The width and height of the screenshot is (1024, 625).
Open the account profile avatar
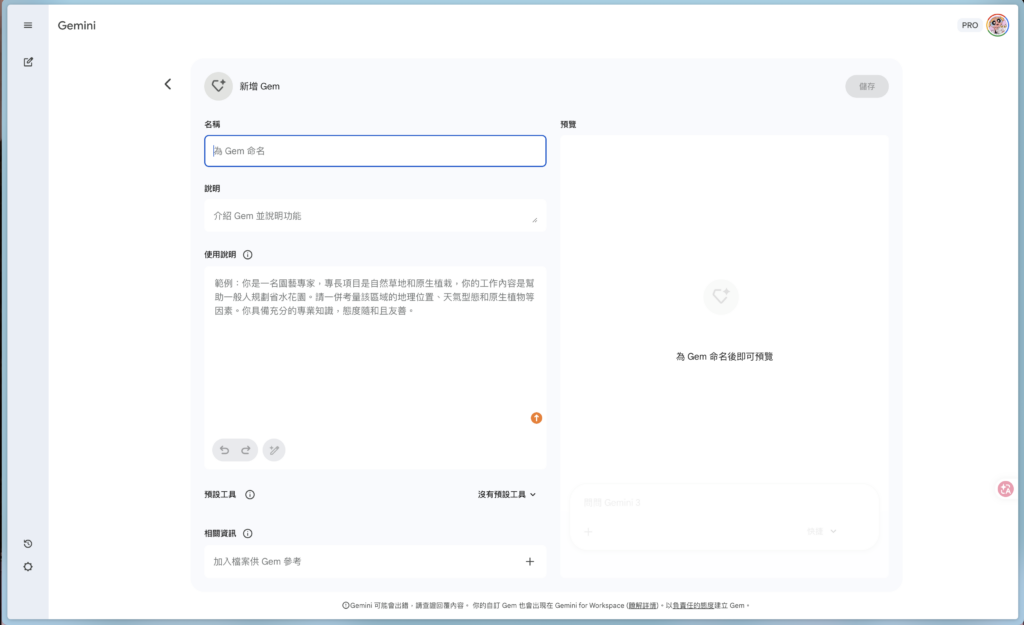(x=997, y=25)
